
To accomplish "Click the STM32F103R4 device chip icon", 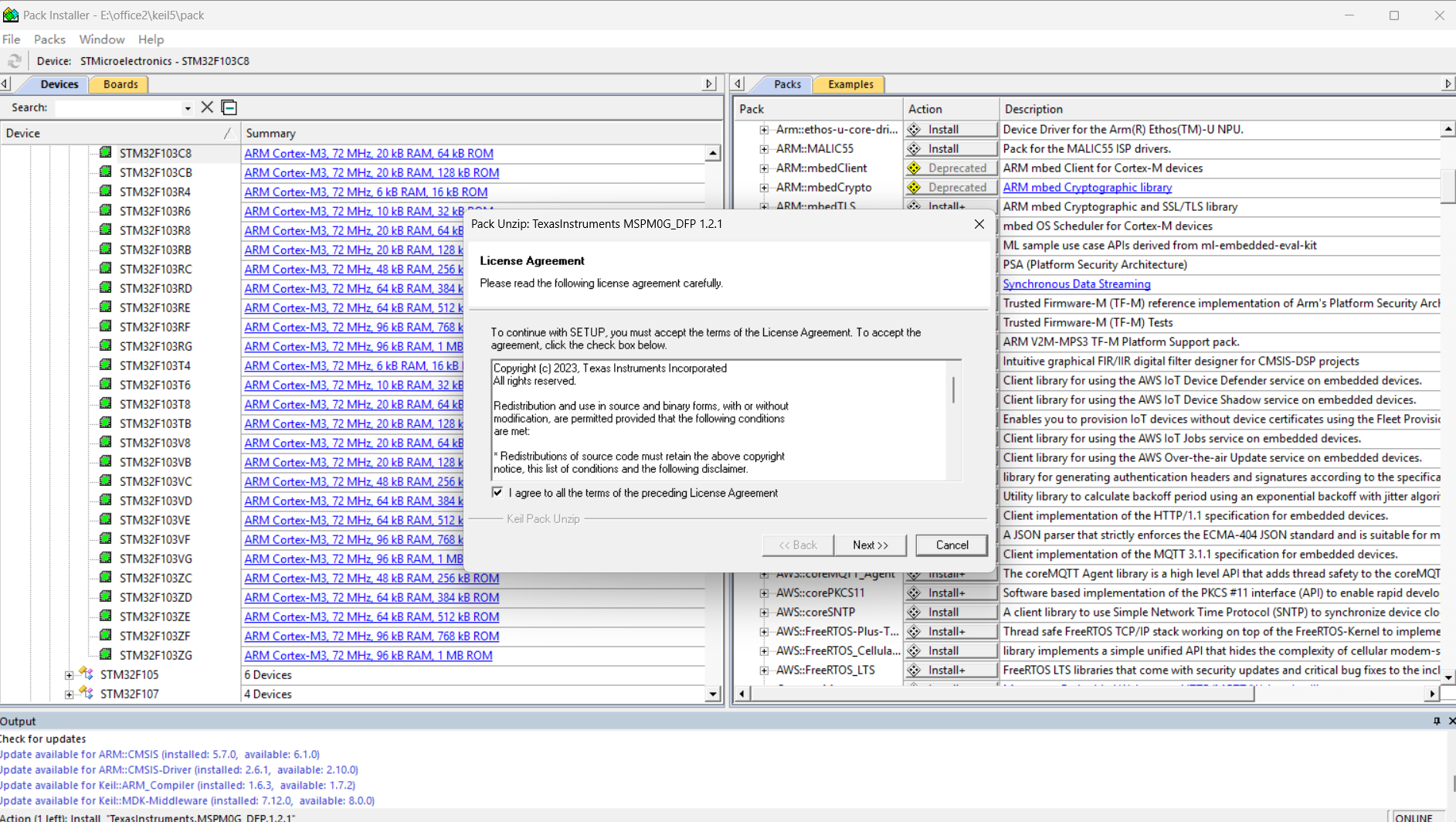I will point(106,192).
